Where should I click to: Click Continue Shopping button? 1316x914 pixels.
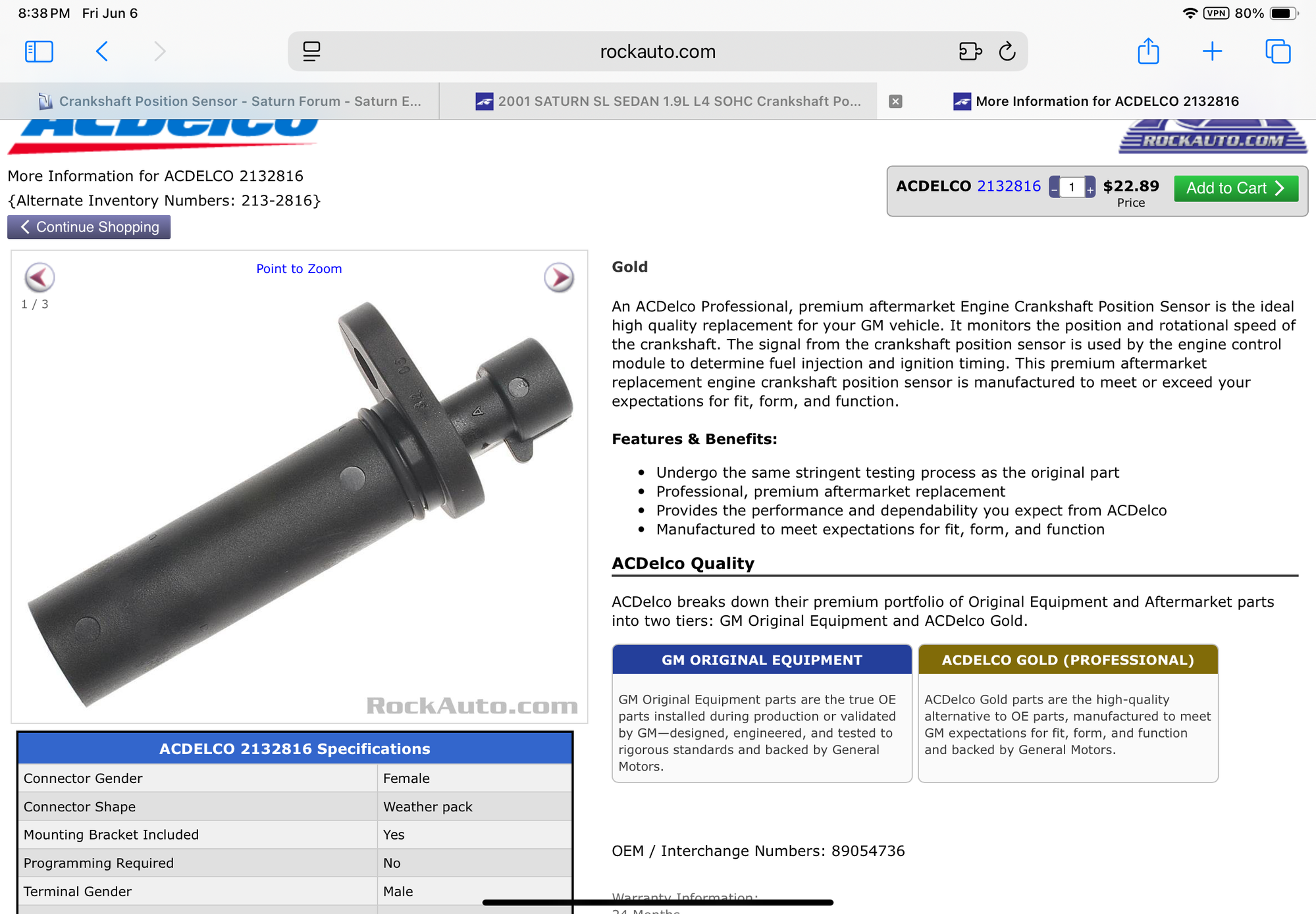click(89, 227)
